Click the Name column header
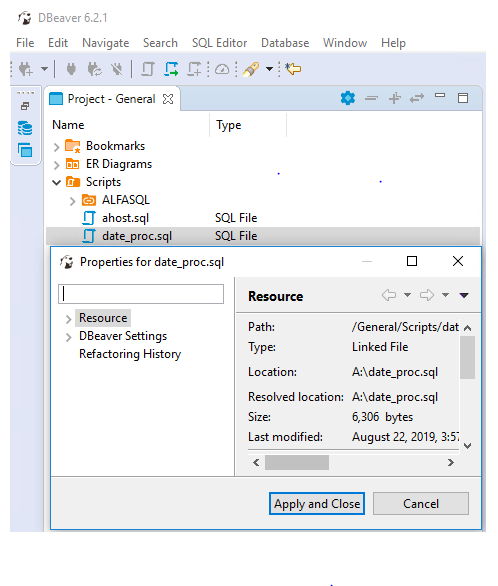 click(x=68, y=125)
